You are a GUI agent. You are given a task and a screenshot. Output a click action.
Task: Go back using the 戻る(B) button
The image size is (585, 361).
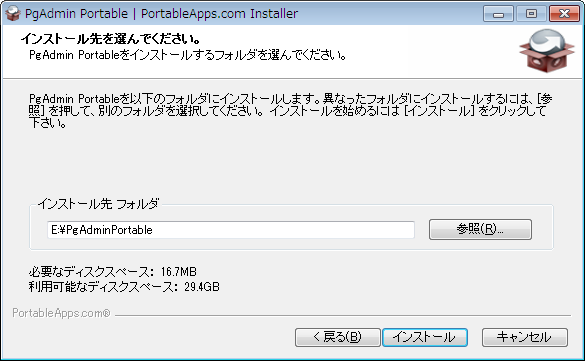point(338,337)
